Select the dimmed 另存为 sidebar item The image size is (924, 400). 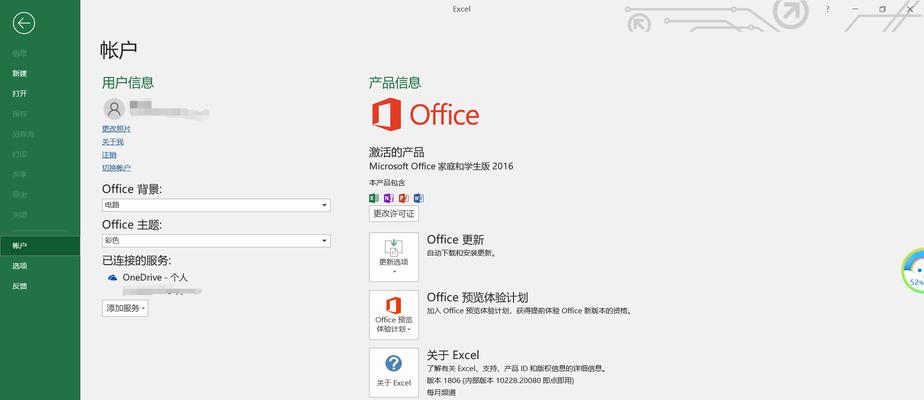tap(23, 134)
